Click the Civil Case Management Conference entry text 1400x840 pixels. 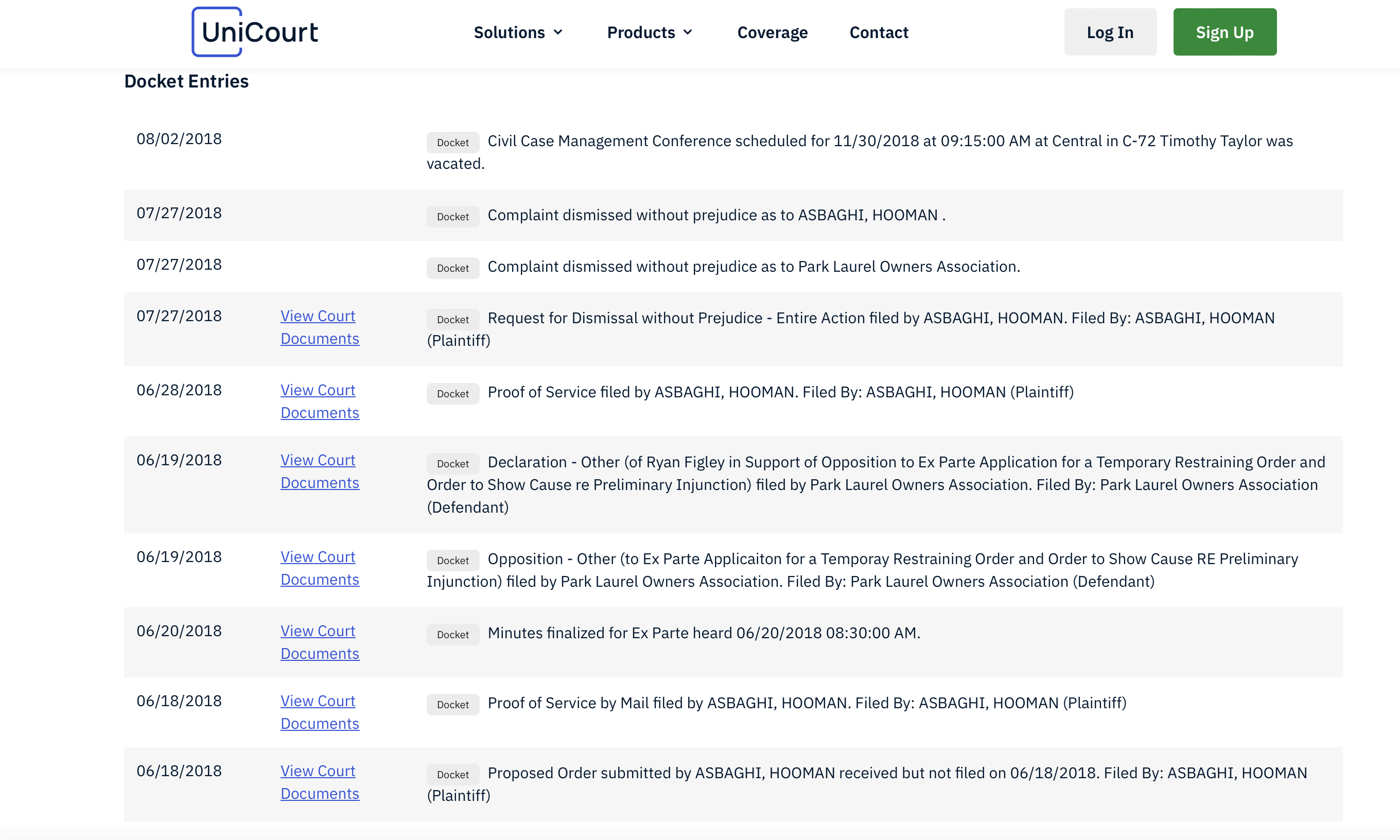click(x=860, y=152)
